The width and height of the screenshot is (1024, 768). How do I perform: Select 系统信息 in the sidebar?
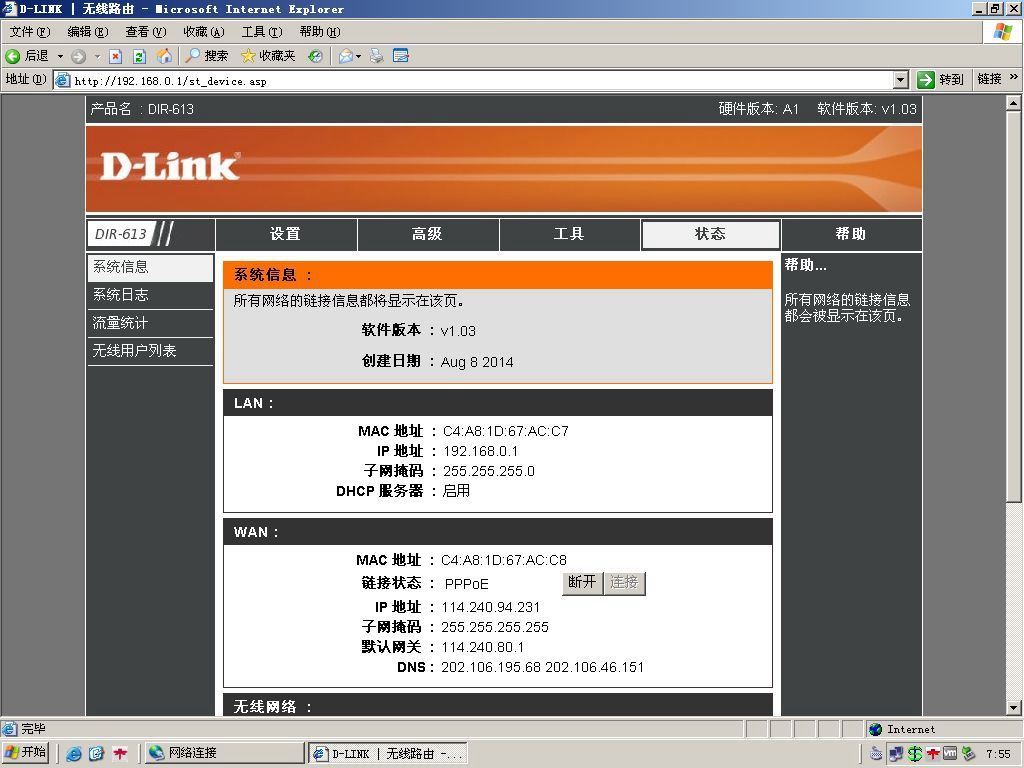click(150, 268)
